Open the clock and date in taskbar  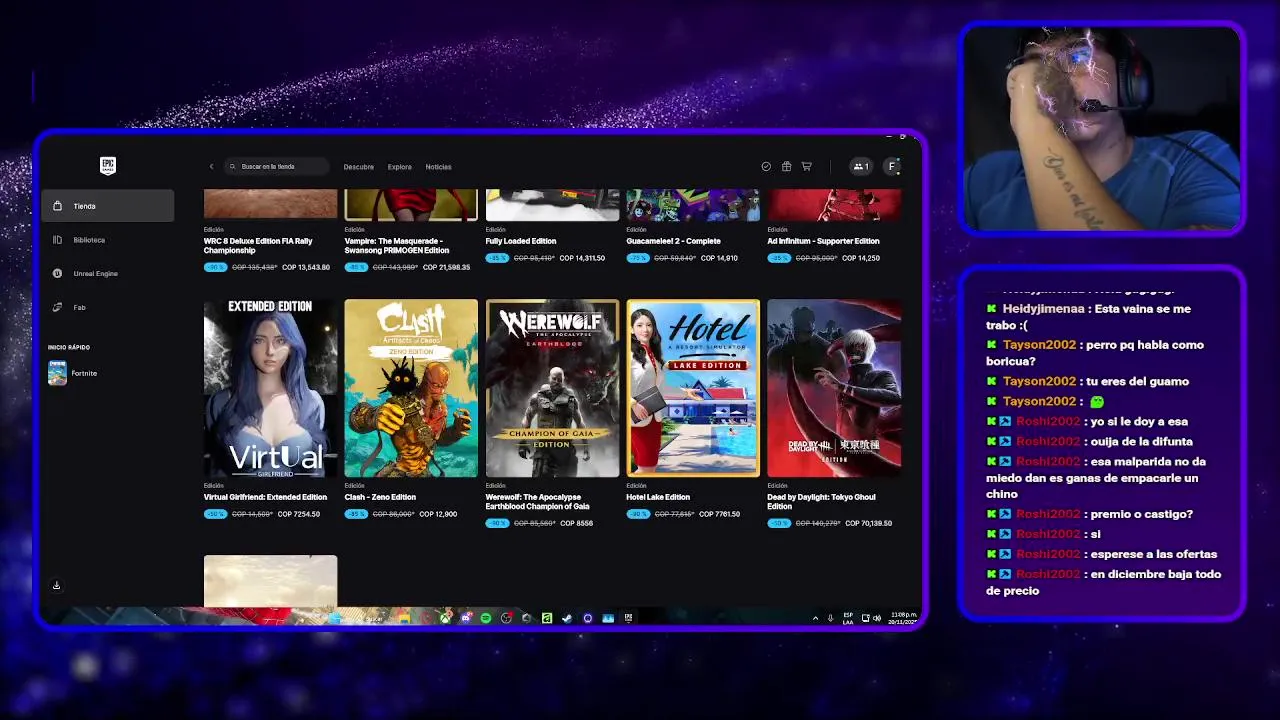pos(903,618)
